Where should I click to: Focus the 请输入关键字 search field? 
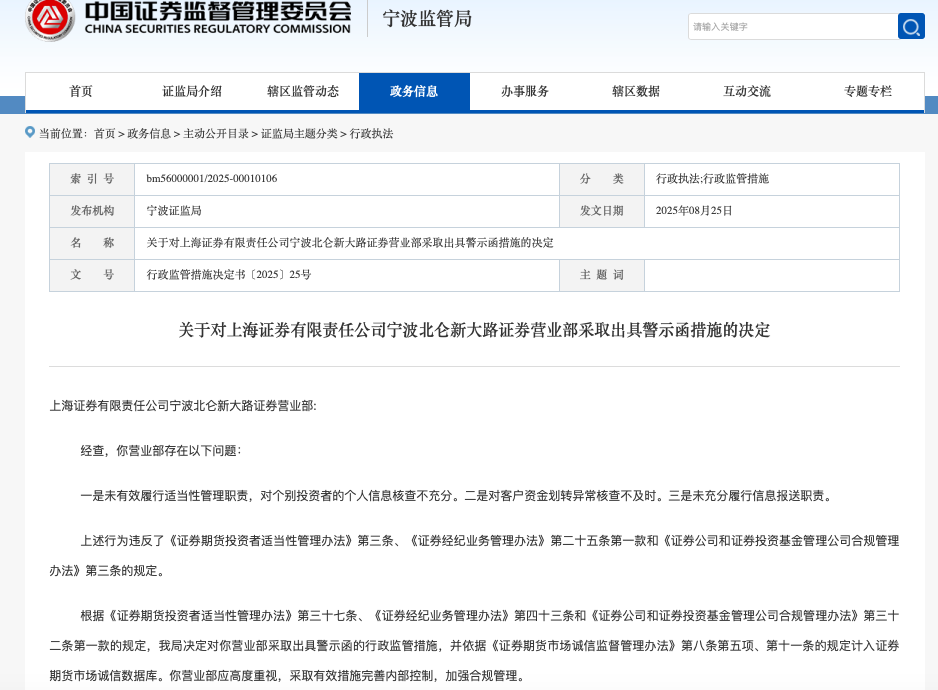click(x=793, y=26)
